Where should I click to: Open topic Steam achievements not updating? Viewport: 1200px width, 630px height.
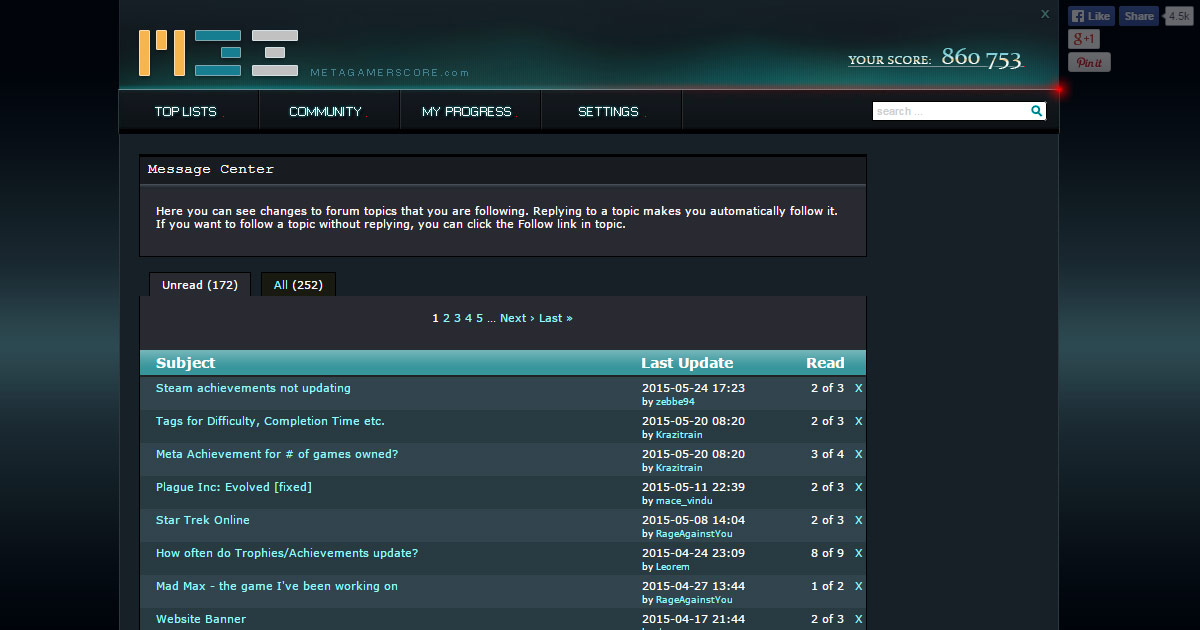pos(253,388)
